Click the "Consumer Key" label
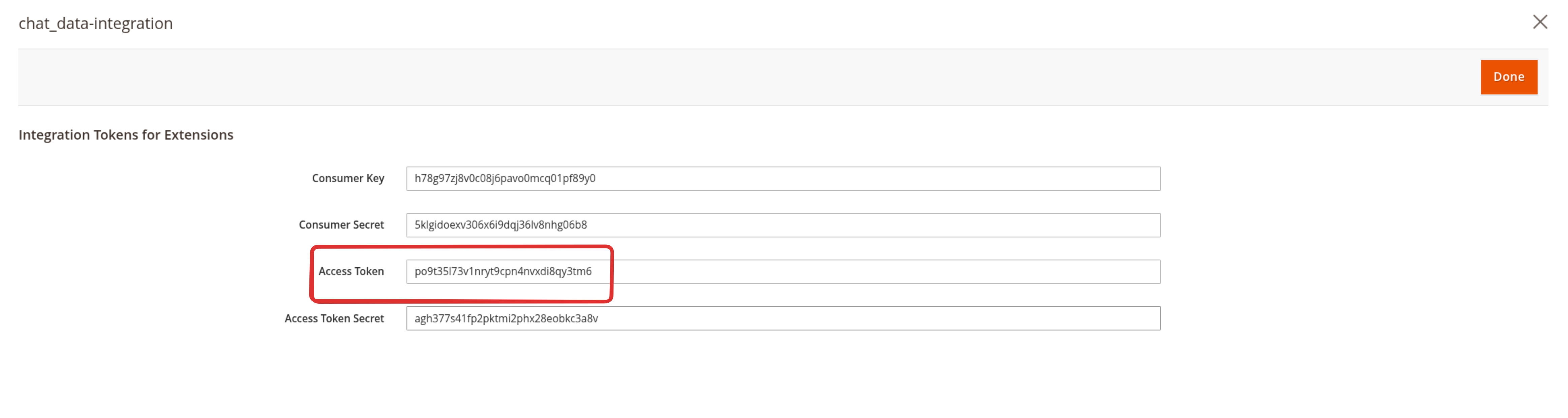Image resolution: width=1568 pixels, height=418 pixels. coord(348,178)
